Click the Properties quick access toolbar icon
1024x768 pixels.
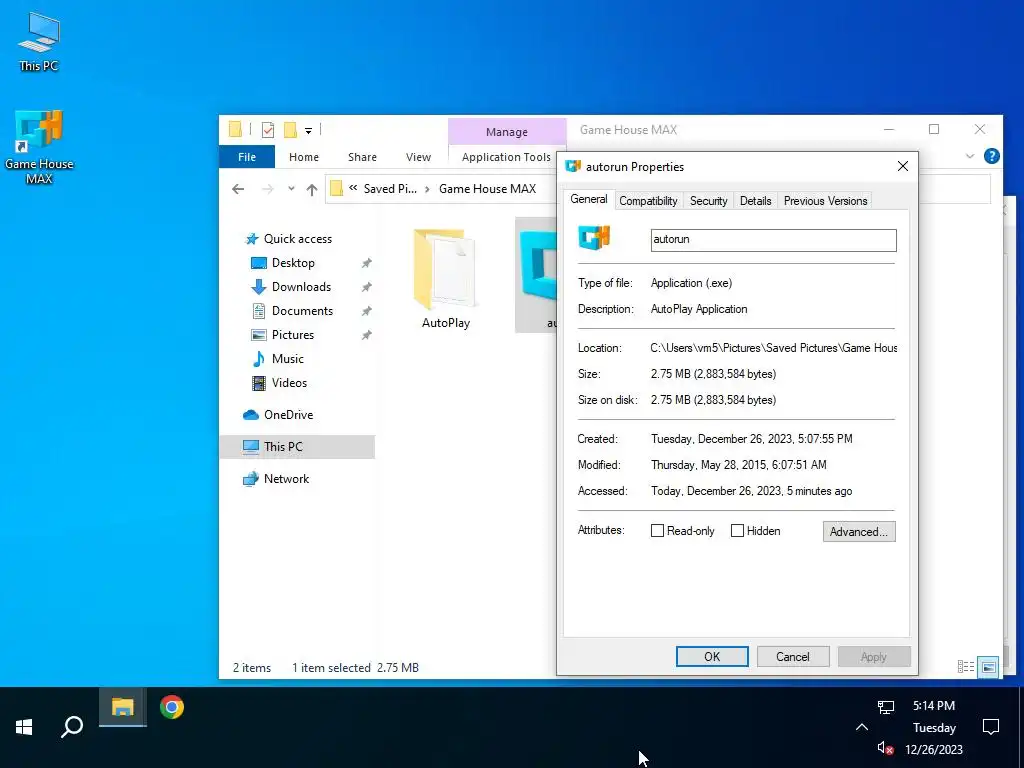point(268,130)
